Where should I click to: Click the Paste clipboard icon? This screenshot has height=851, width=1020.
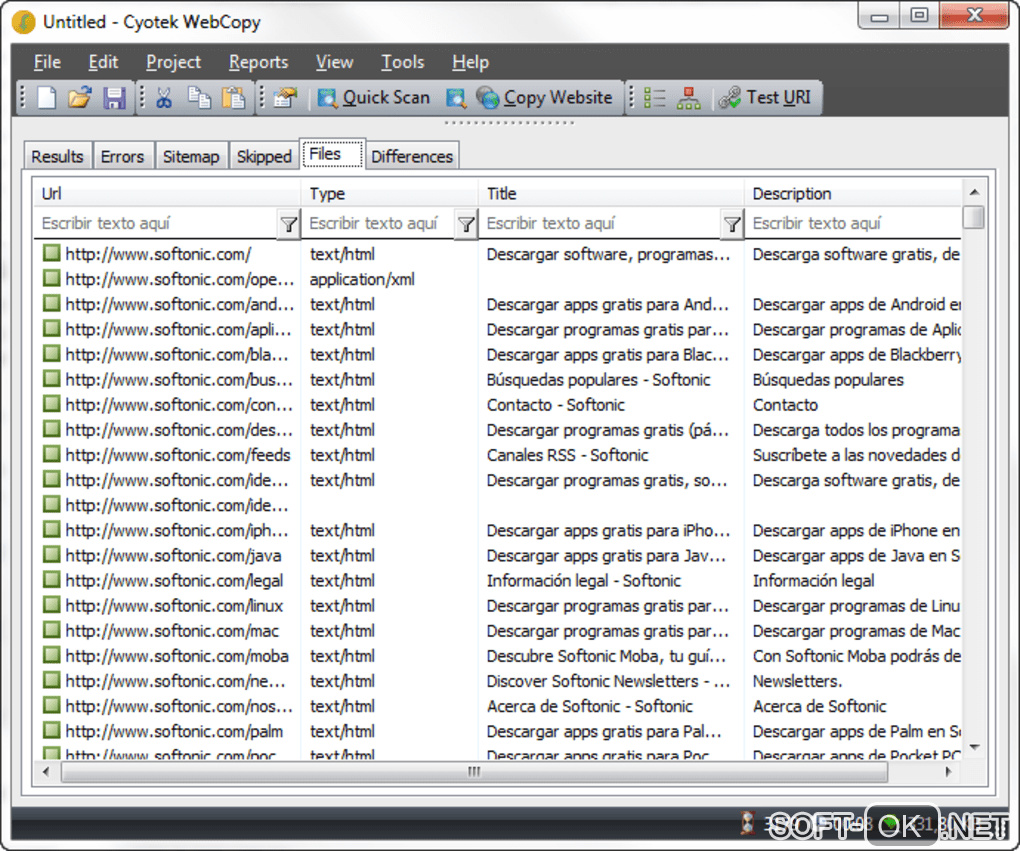(x=233, y=98)
